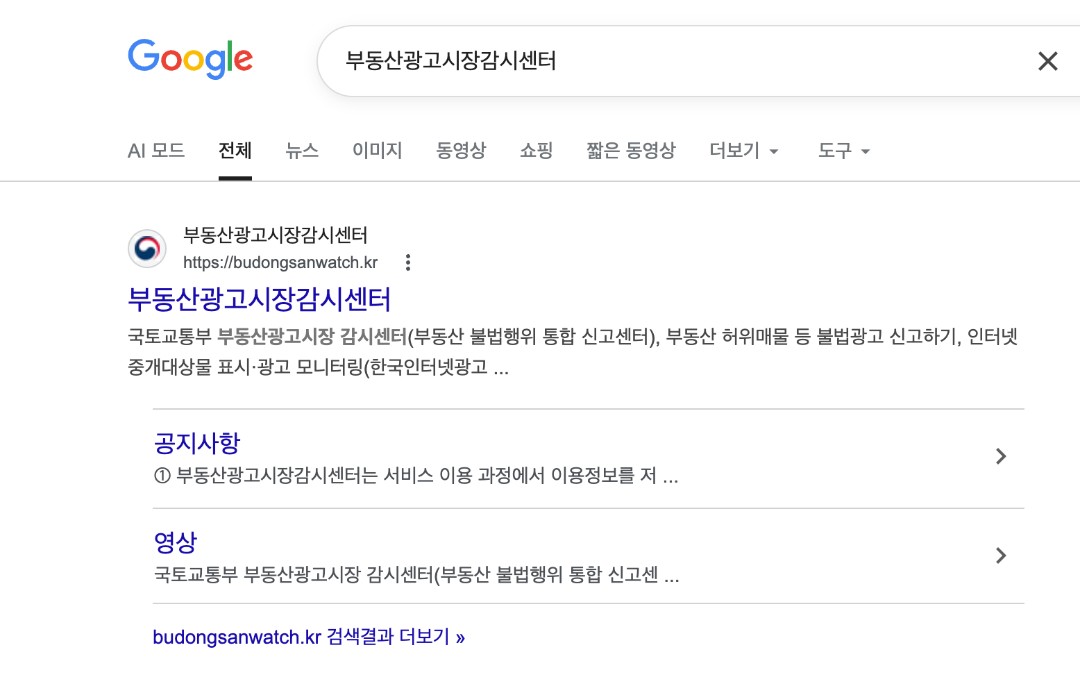Open the 영상 sitelink
The height and width of the screenshot is (693, 1080).
click(x=175, y=542)
